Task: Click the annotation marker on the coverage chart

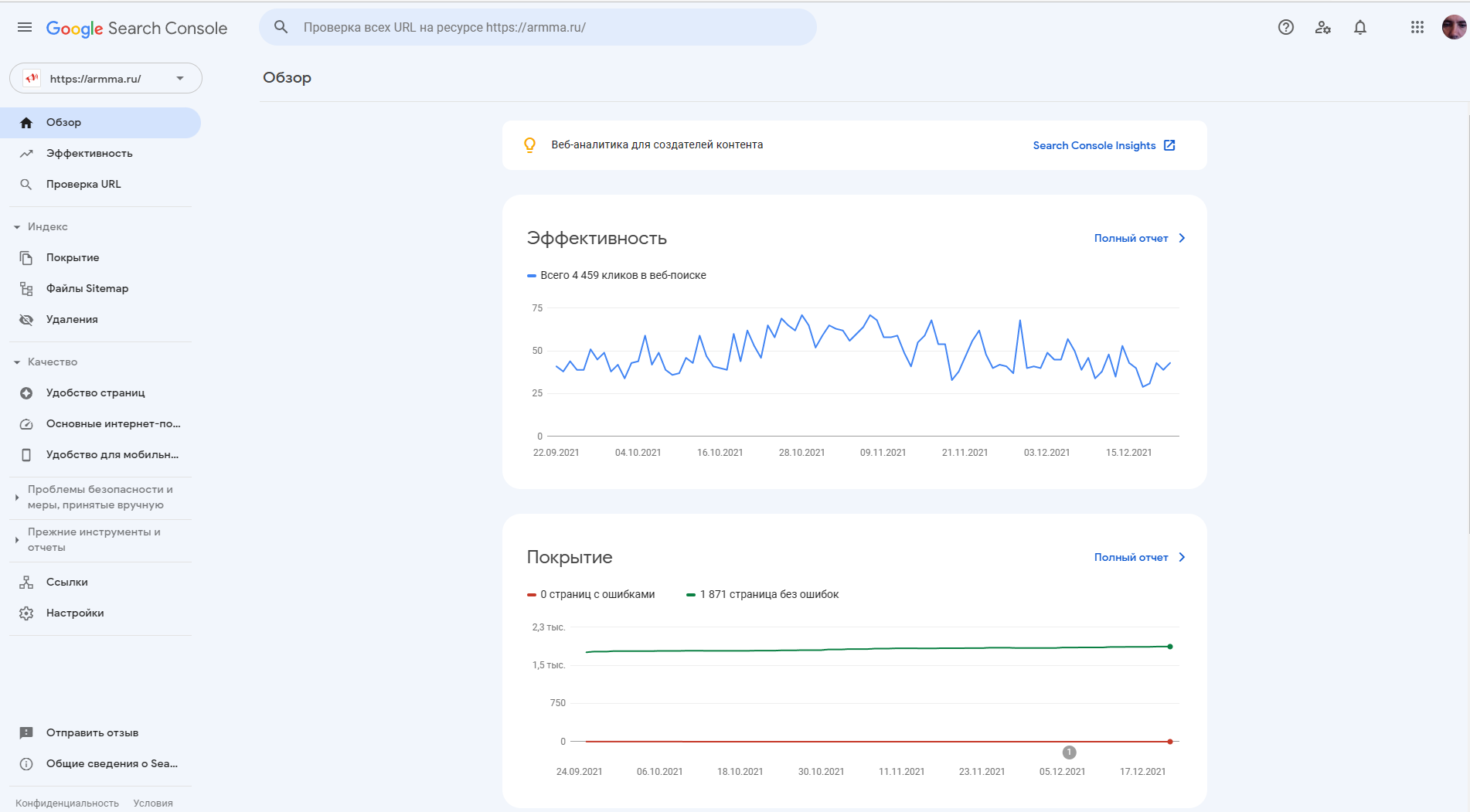Action: (1069, 753)
